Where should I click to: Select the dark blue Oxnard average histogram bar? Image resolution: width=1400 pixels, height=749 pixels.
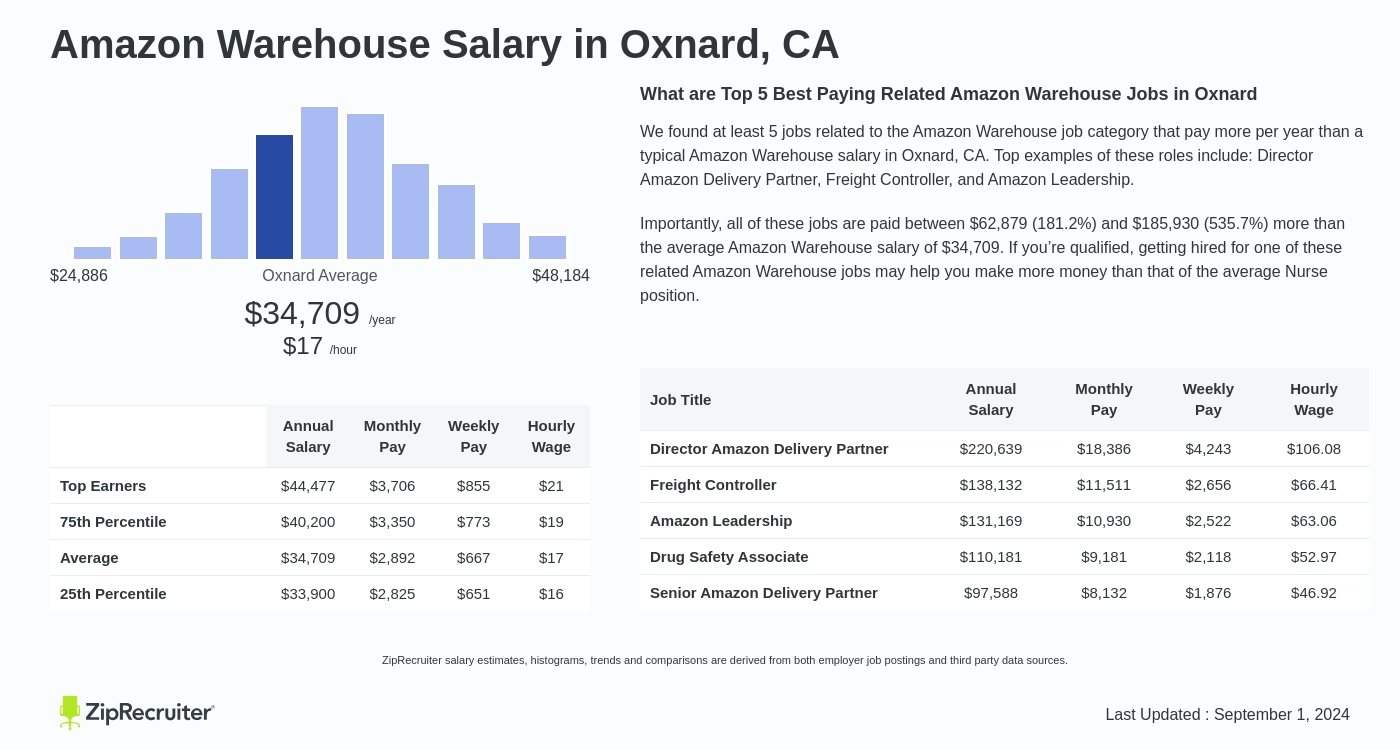(x=274, y=197)
